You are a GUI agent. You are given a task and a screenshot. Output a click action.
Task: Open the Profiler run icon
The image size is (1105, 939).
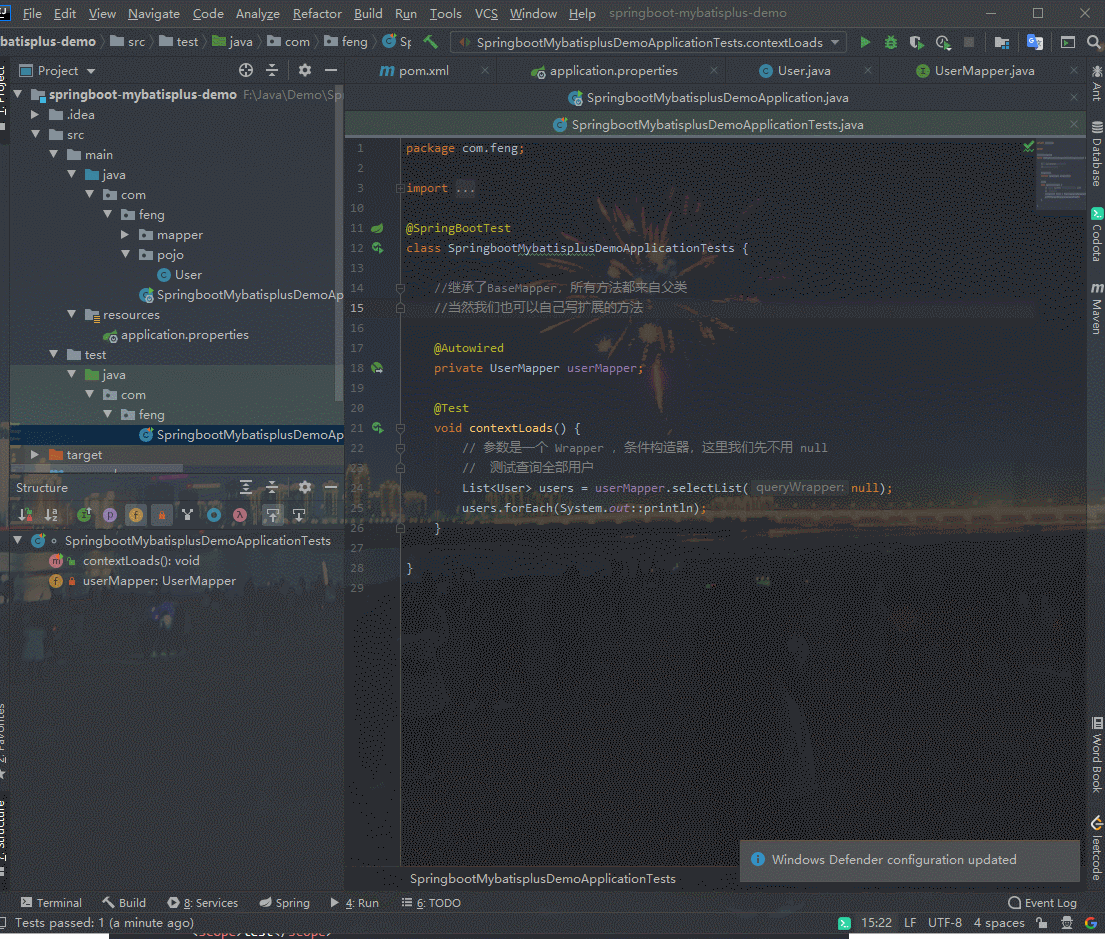tap(942, 42)
